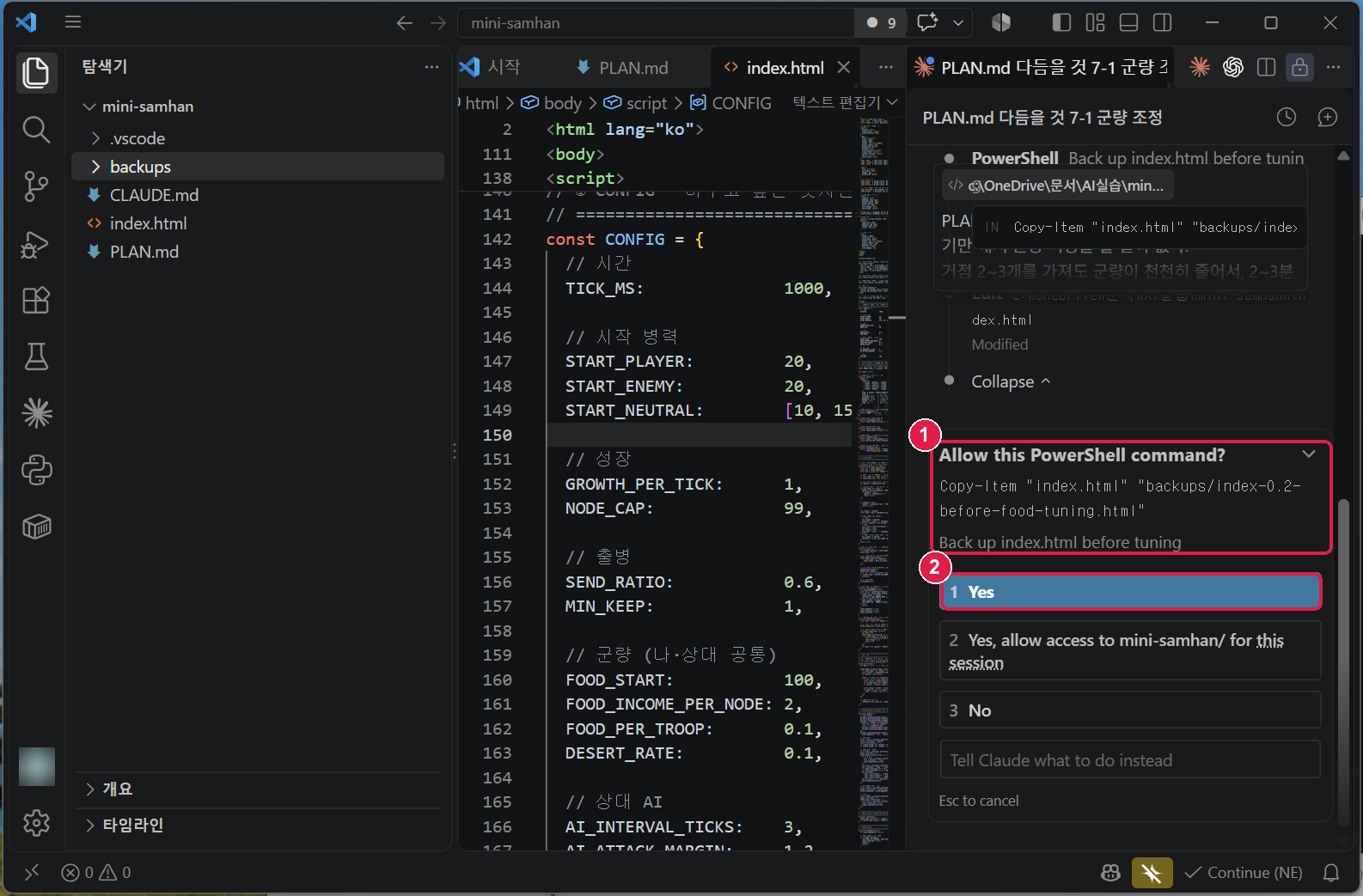This screenshot has width=1363, height=896.
Task: Open the Run and Debug view
Action: (x=36, y=244)
